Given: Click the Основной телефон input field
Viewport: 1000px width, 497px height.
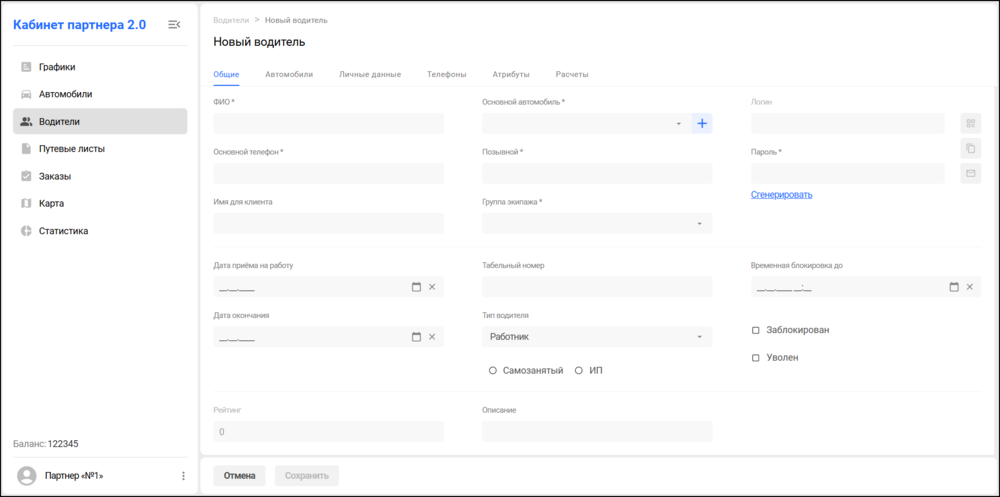Looking at the screenshot, I should [x=328, y=174].
